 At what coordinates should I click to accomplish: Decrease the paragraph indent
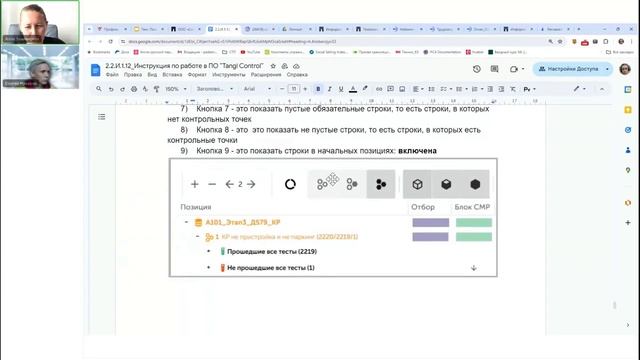pos(490,89)
